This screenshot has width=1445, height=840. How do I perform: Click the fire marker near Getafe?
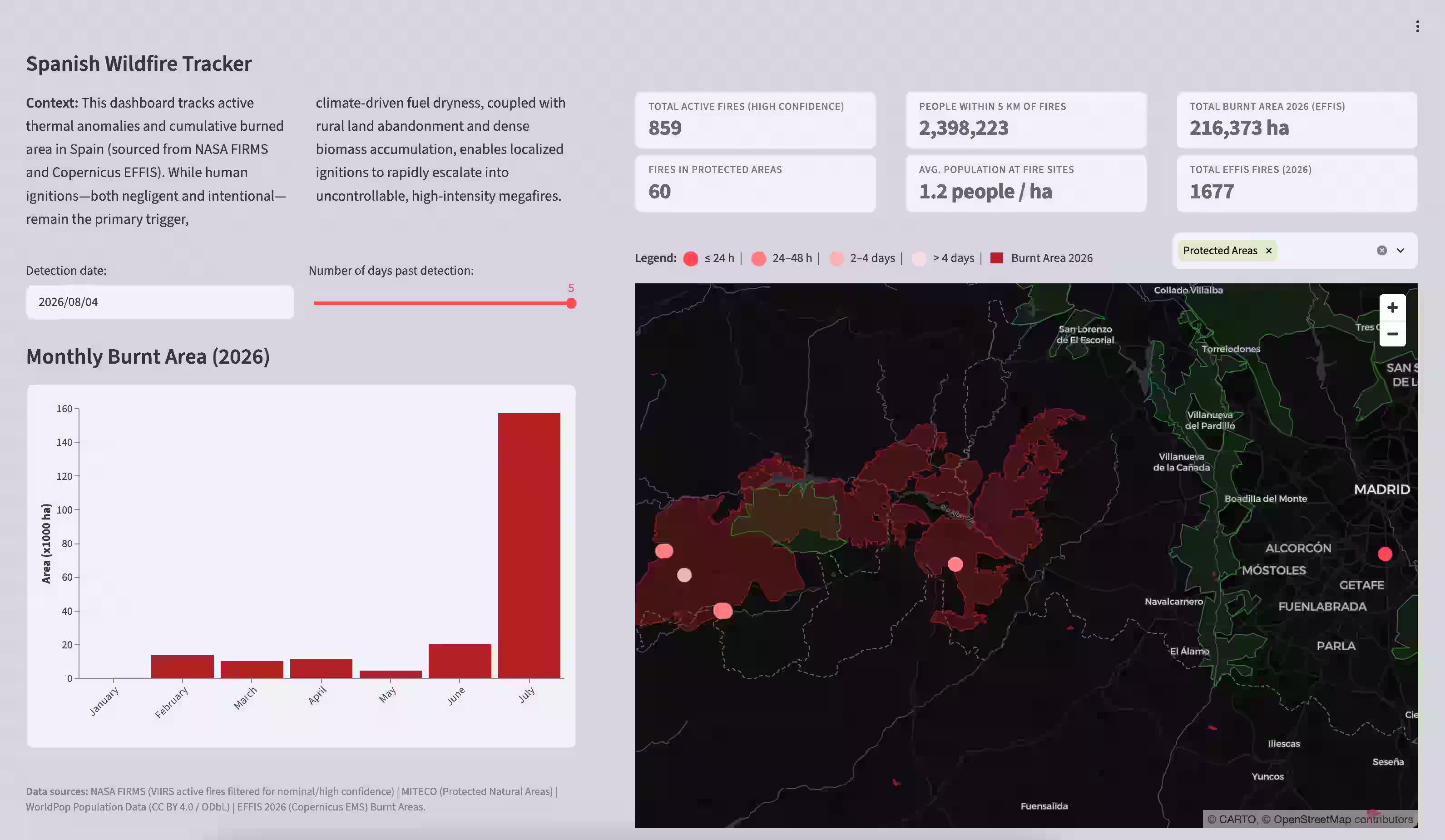point(1385,553)
